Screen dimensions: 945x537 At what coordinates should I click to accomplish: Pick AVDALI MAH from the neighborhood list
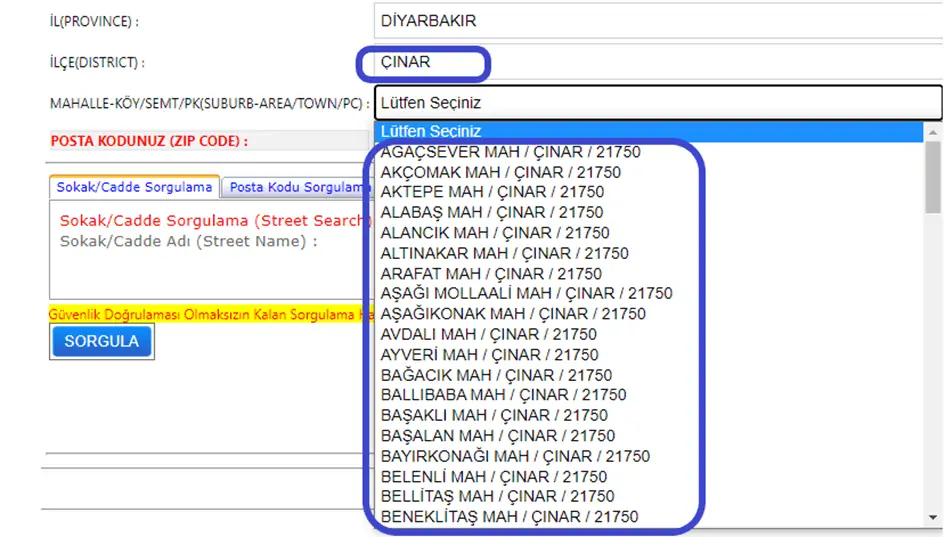tap(488, 334)
